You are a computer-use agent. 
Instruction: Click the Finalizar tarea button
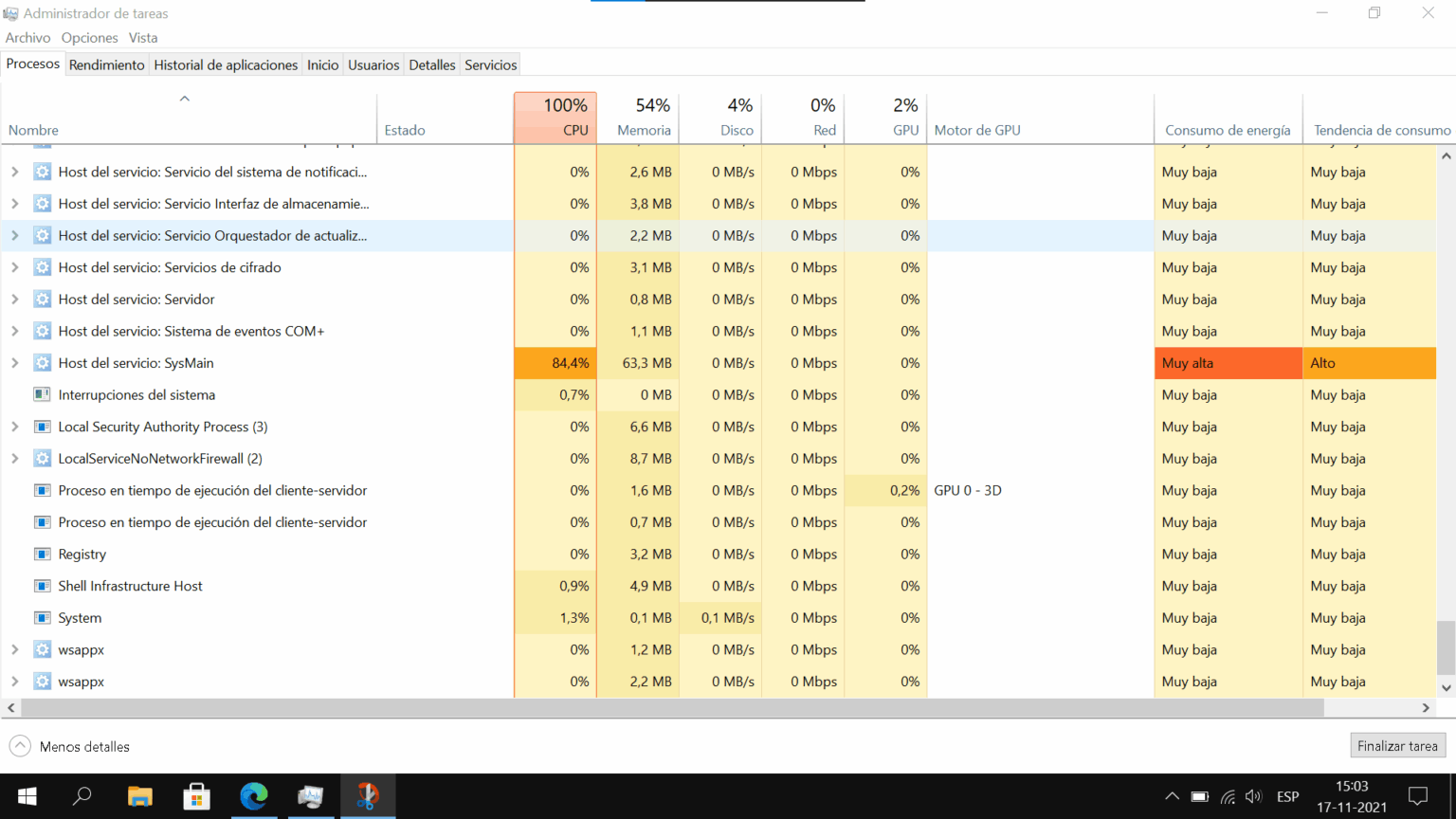[x=1397, y=746]
